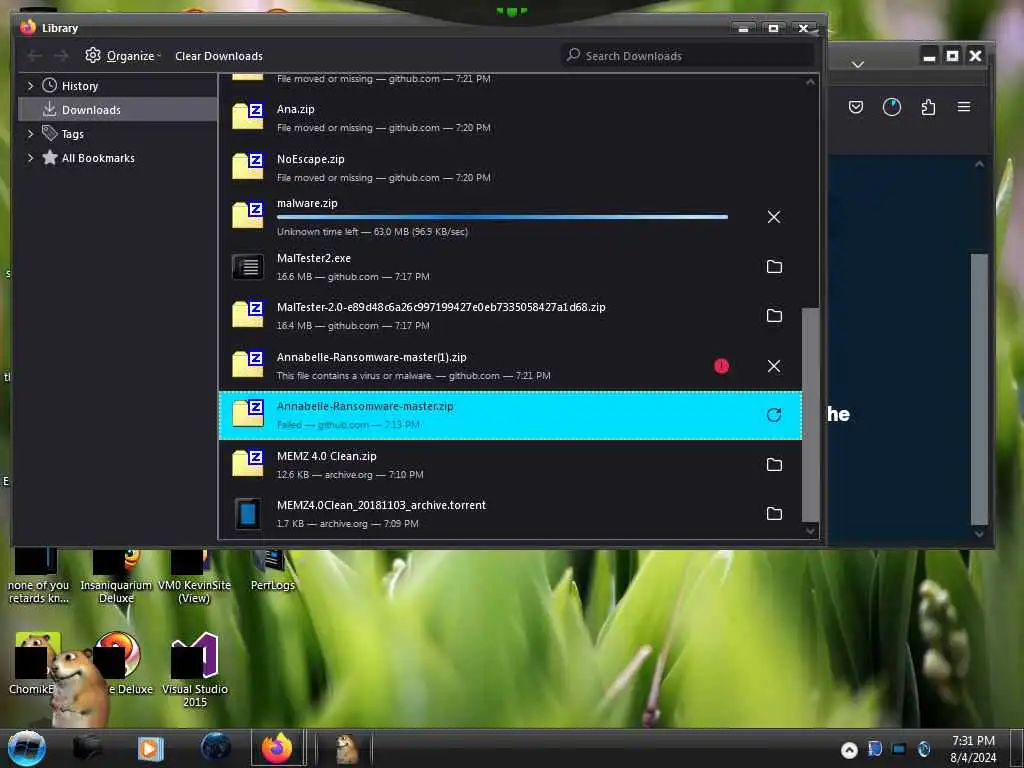This screenshot has width=1024, height=768.
Task: Select the NoEscape.zip download entry
Action: 510,167
